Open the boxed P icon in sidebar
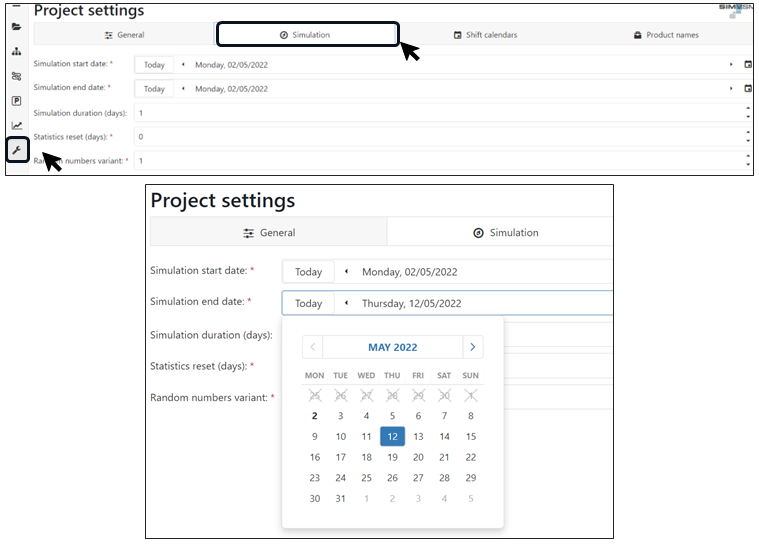Screen dimensions: 759x547 (x=16, y=101)
